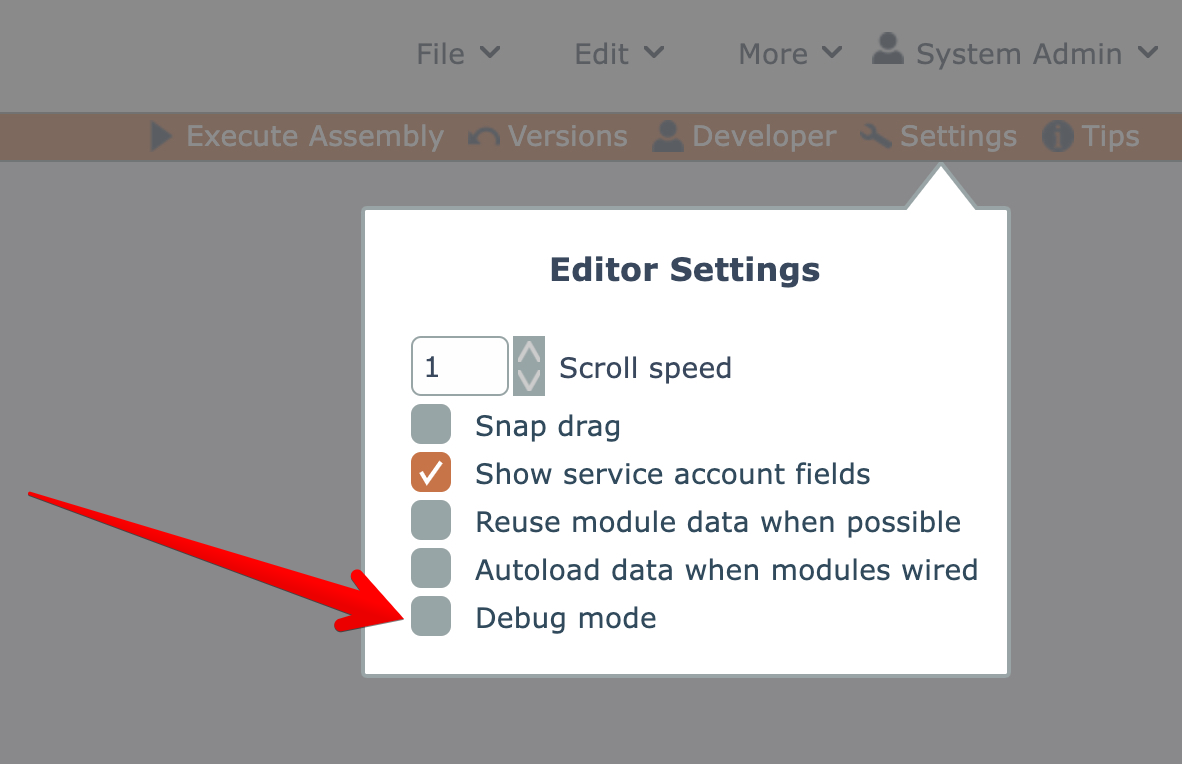Open the Versions toolbar item
The width and height of the screenshot is (1182, 764).
(x=567, y=136)
